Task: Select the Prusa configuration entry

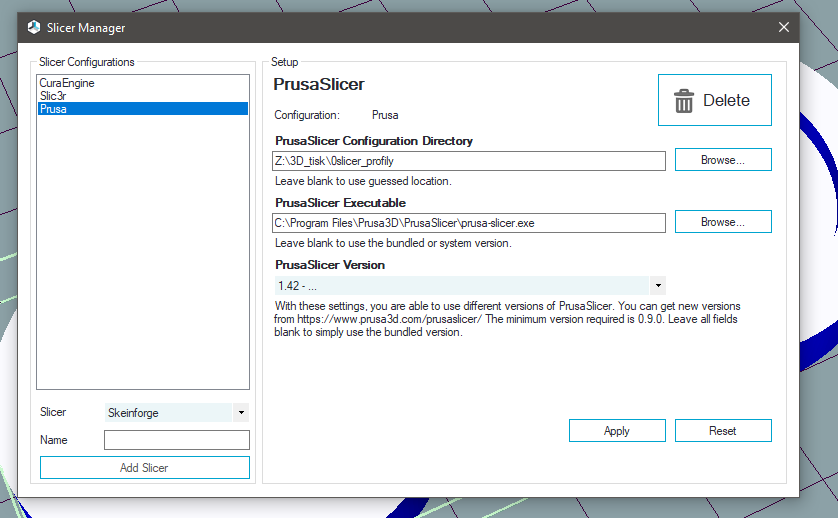Action: pyautogui.click(x=54, y=109)
